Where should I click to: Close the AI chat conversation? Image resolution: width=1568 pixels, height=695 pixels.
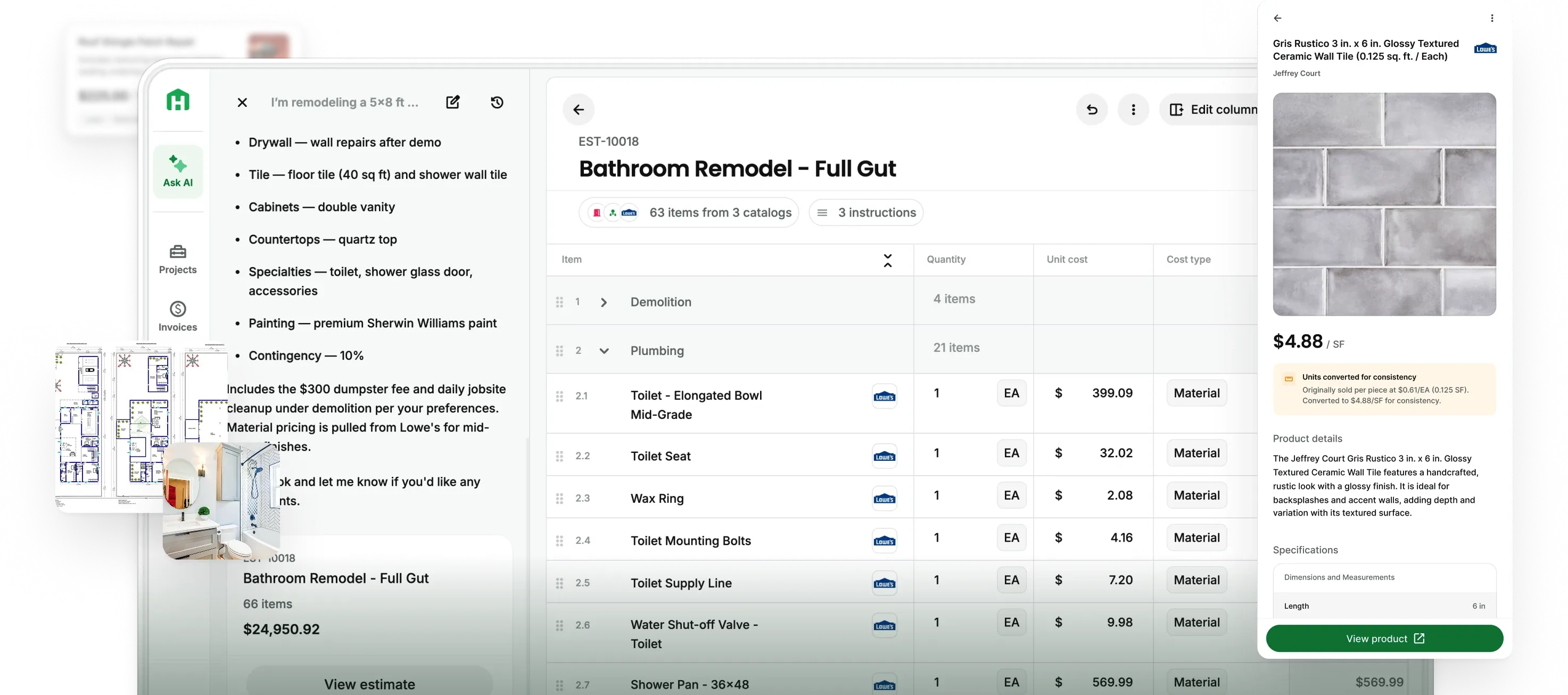[x=242, y=102]
